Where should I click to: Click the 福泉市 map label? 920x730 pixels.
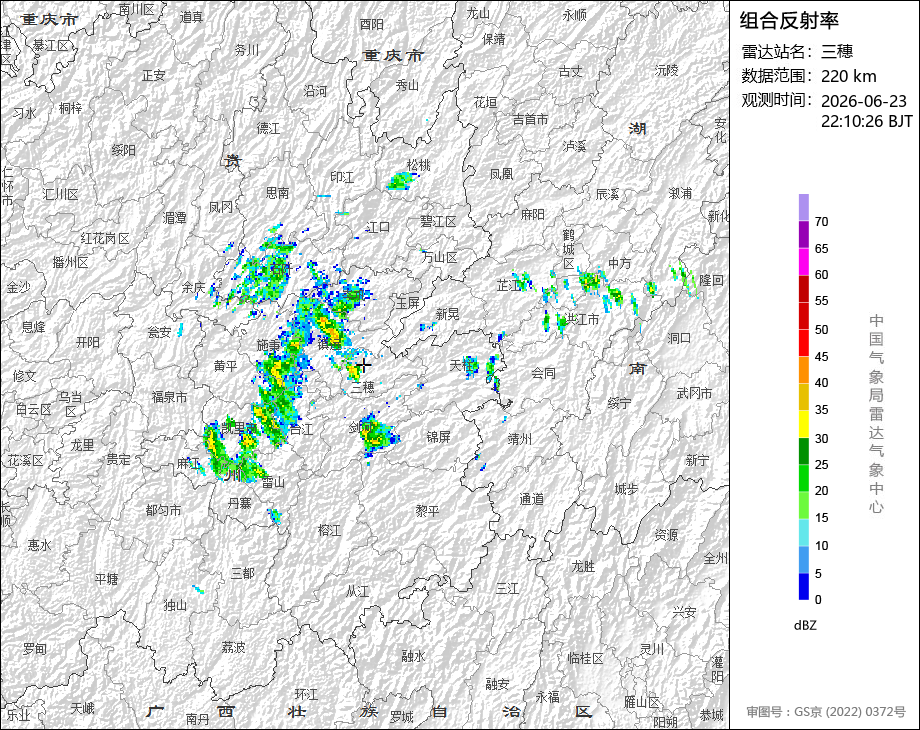[x=170, y=397]
